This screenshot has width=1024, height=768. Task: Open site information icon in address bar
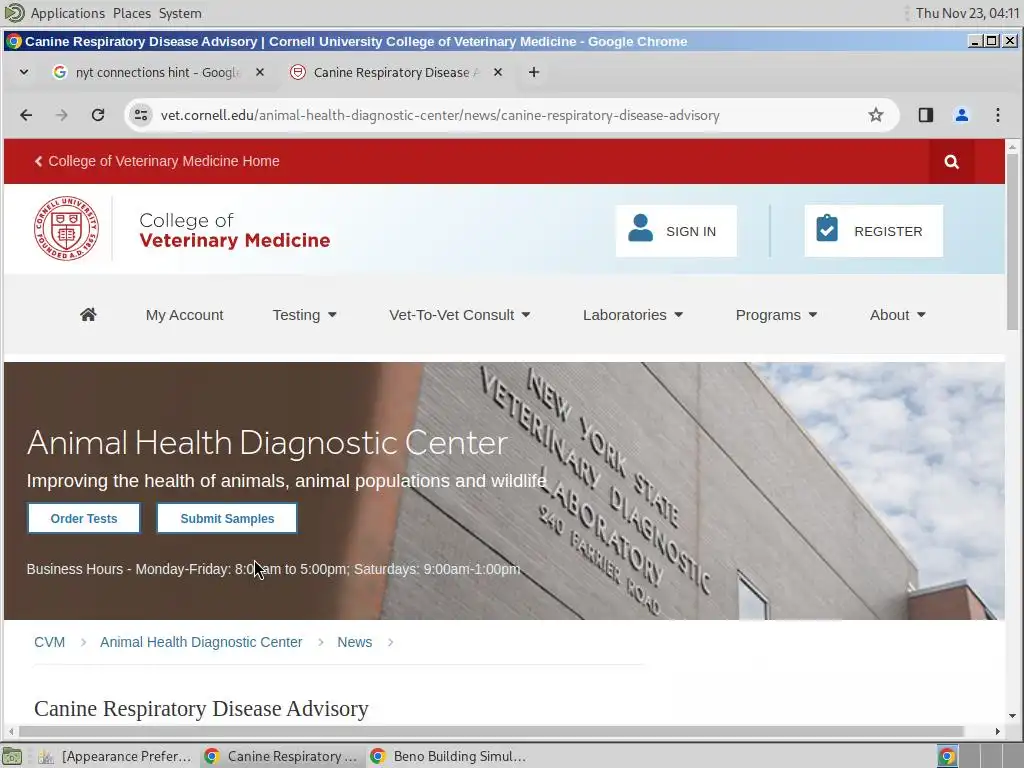(140, 116)
